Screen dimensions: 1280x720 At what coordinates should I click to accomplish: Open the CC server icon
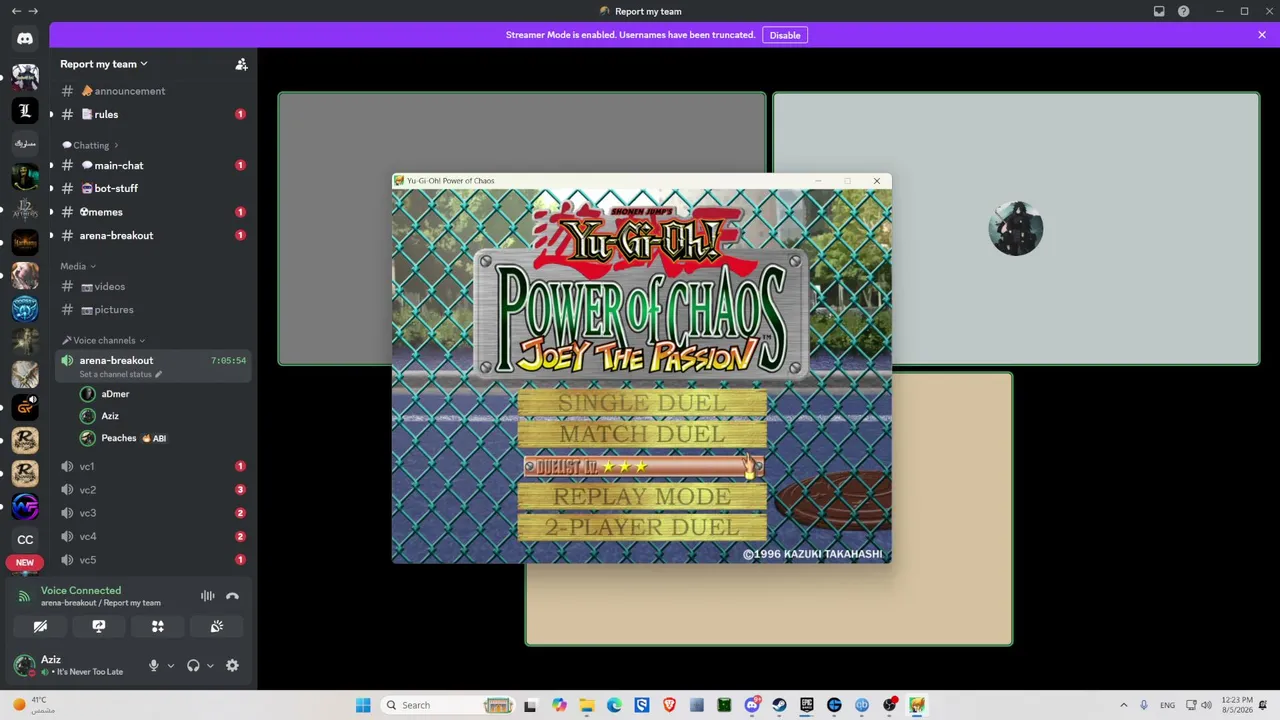point(25,539)
